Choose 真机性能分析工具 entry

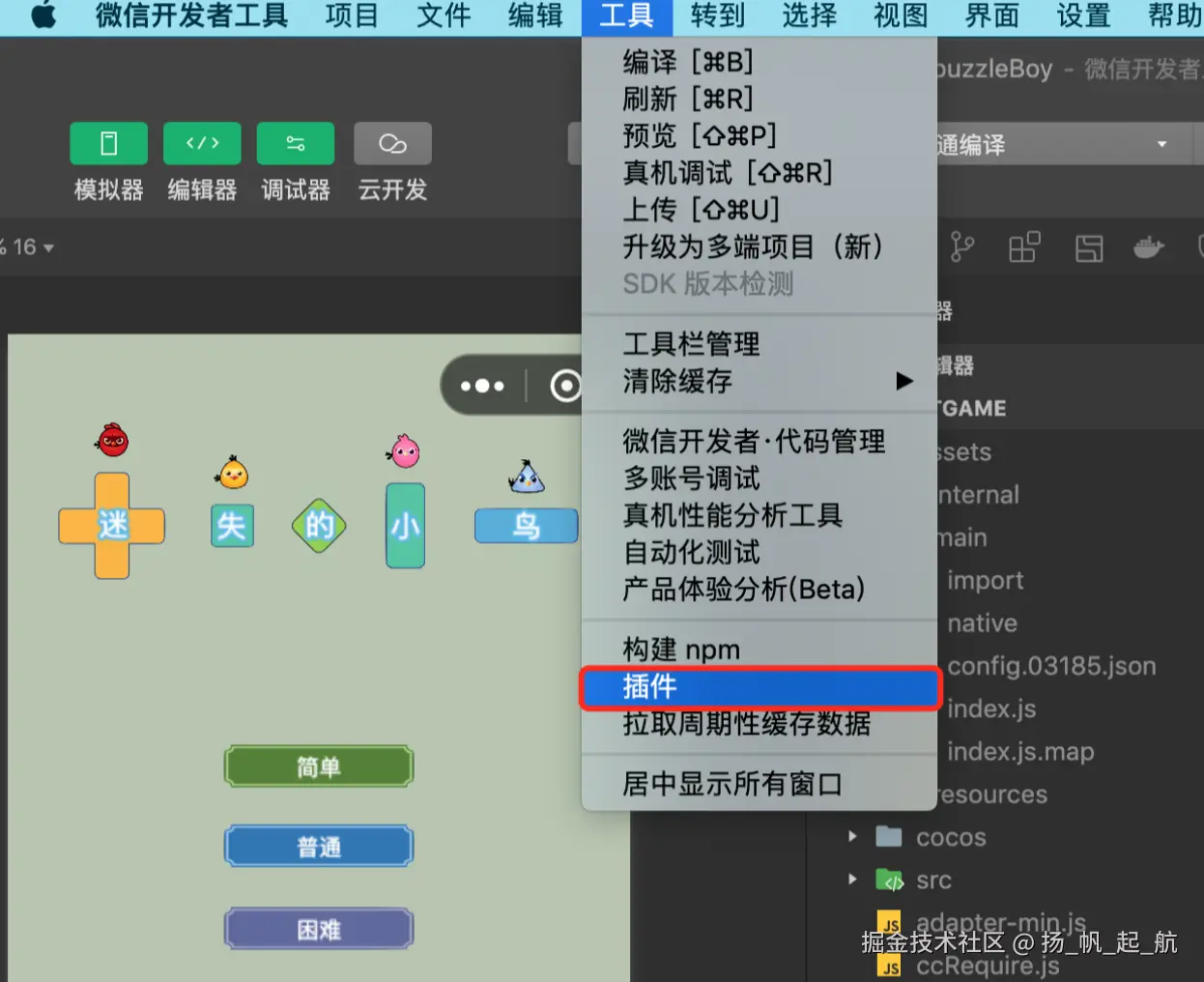(760, 515)
